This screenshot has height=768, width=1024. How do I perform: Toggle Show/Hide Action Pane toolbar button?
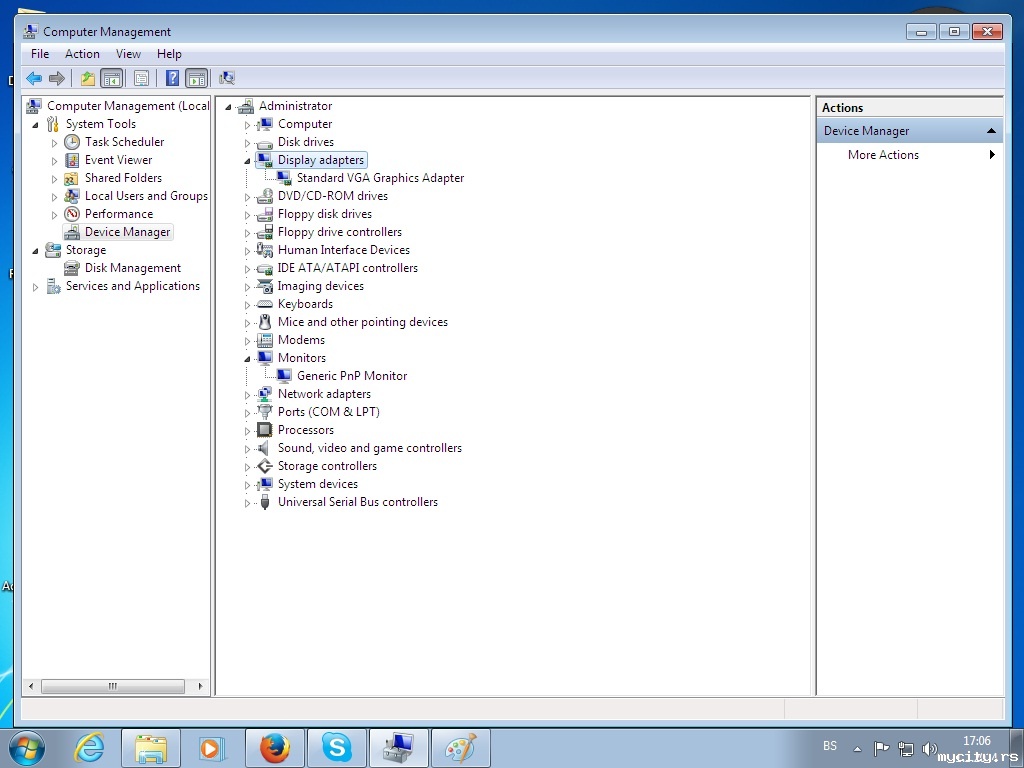pyautogui.click(x=197, y=78)
